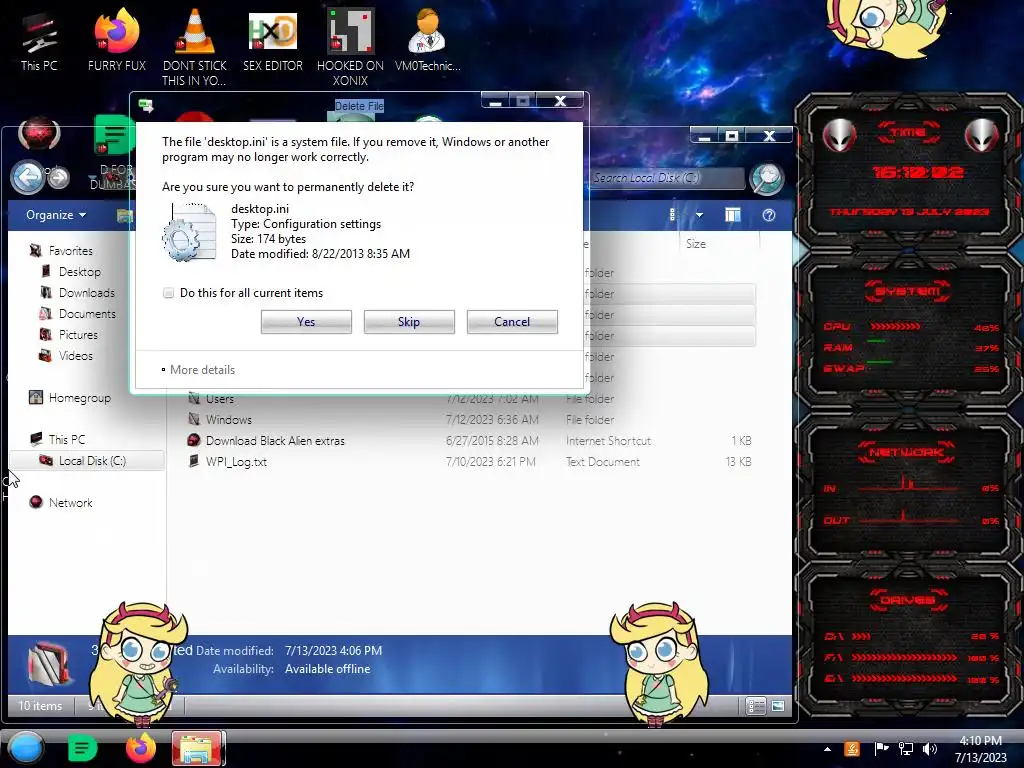1024x768 pixels.
Task: Expand More details in the dialog
Action: coord(199,370)
